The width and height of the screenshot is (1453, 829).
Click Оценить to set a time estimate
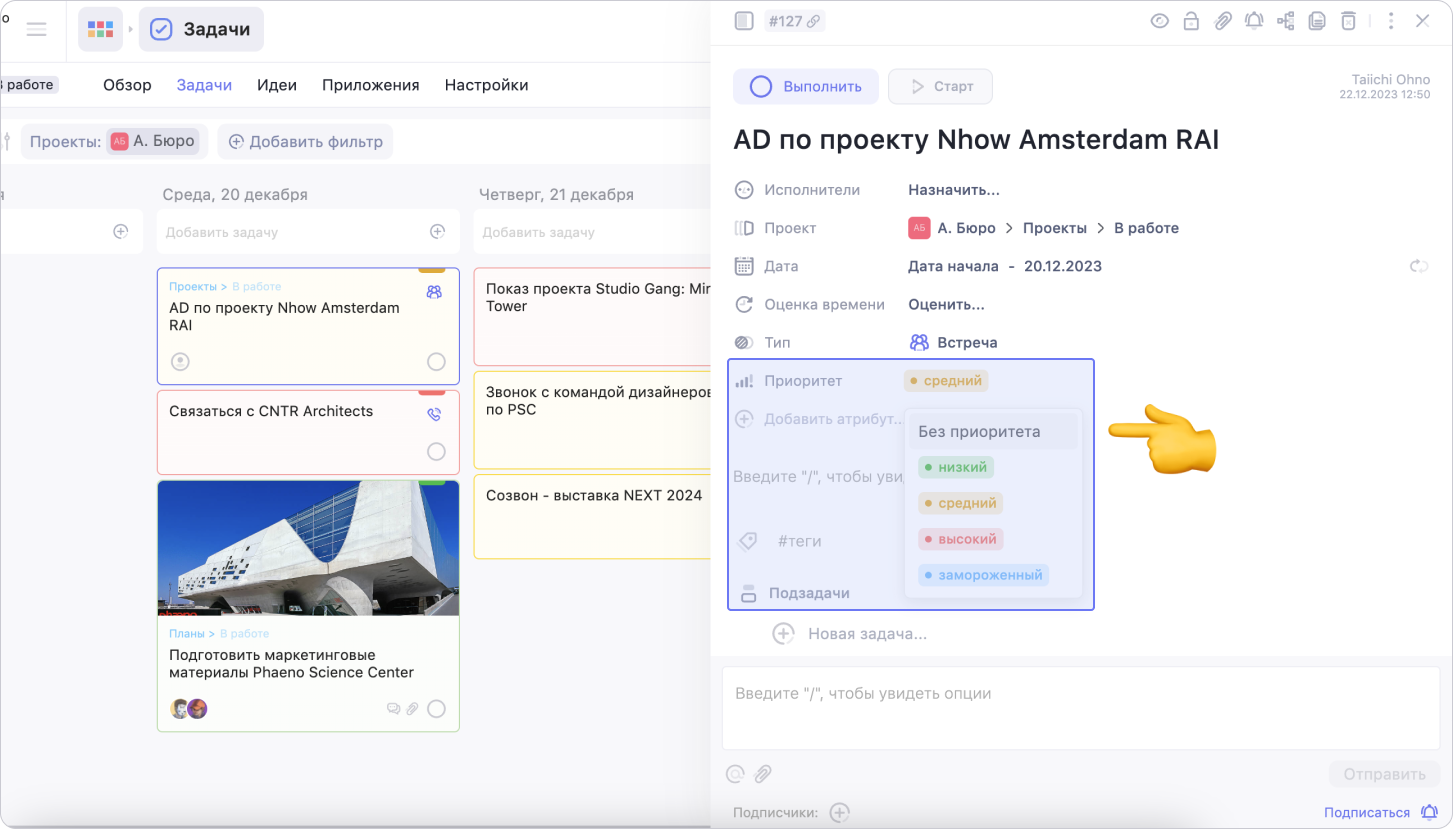coord(946,304)
